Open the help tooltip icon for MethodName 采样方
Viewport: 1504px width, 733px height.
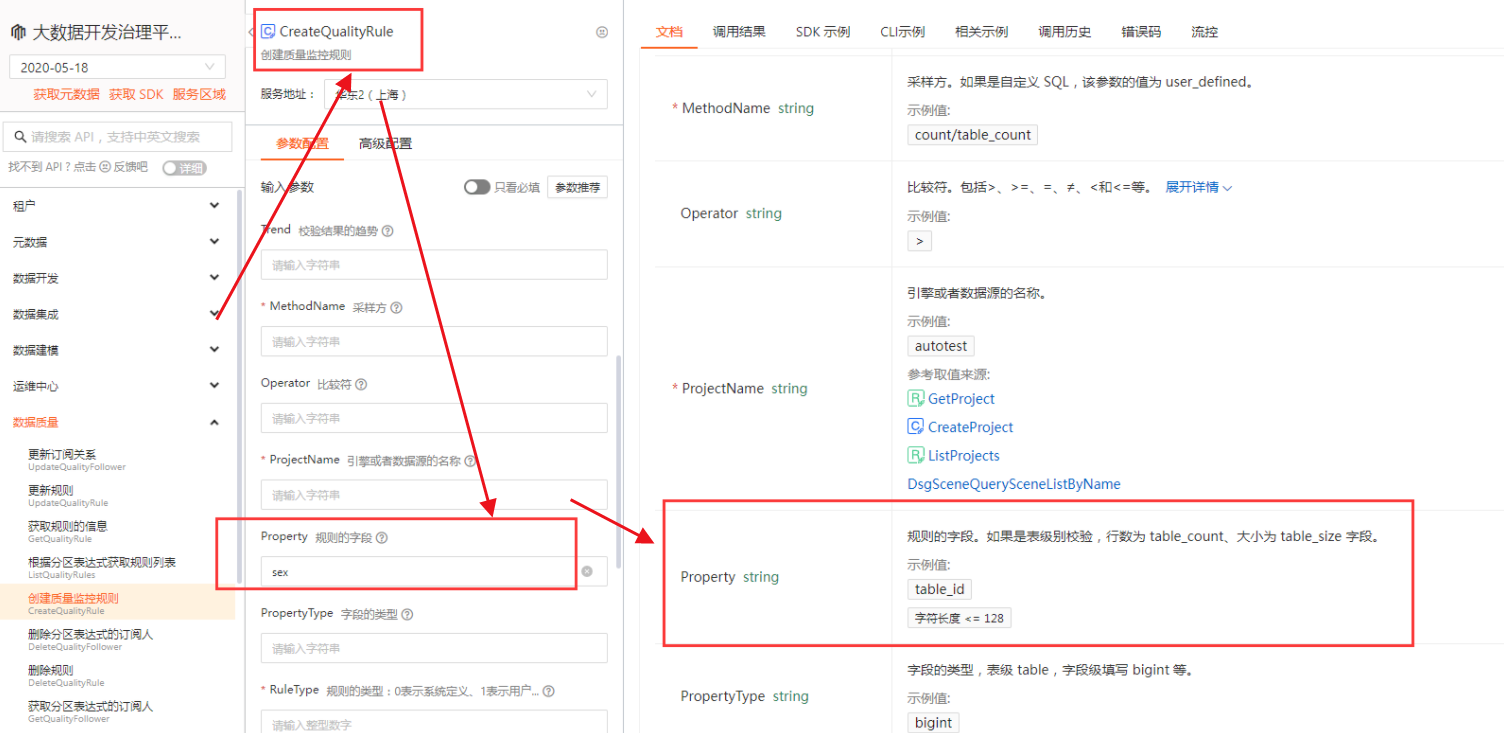pos(396,308)
